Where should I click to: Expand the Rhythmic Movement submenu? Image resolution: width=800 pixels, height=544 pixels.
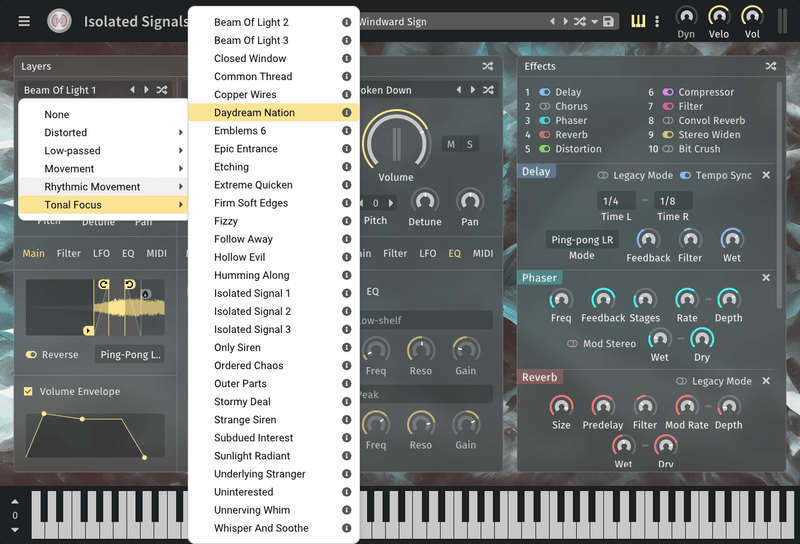pyautogui.click(x=102, y=187)
